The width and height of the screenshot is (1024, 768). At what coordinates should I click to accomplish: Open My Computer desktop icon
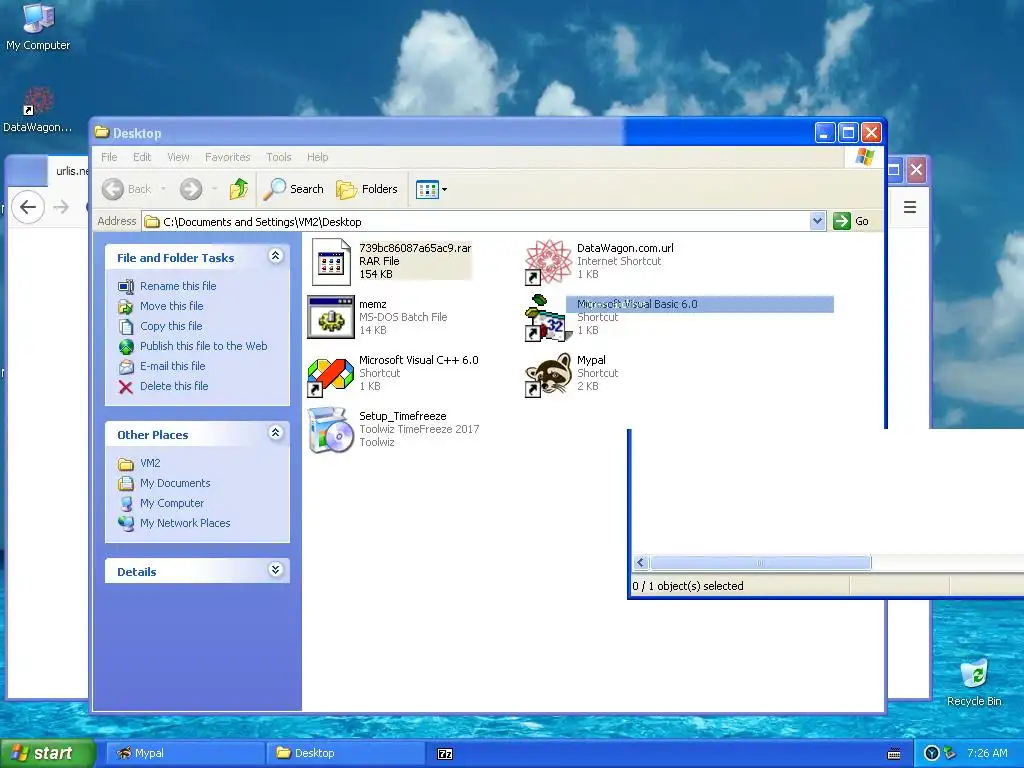pyautogui.click(x=38, y=26)
